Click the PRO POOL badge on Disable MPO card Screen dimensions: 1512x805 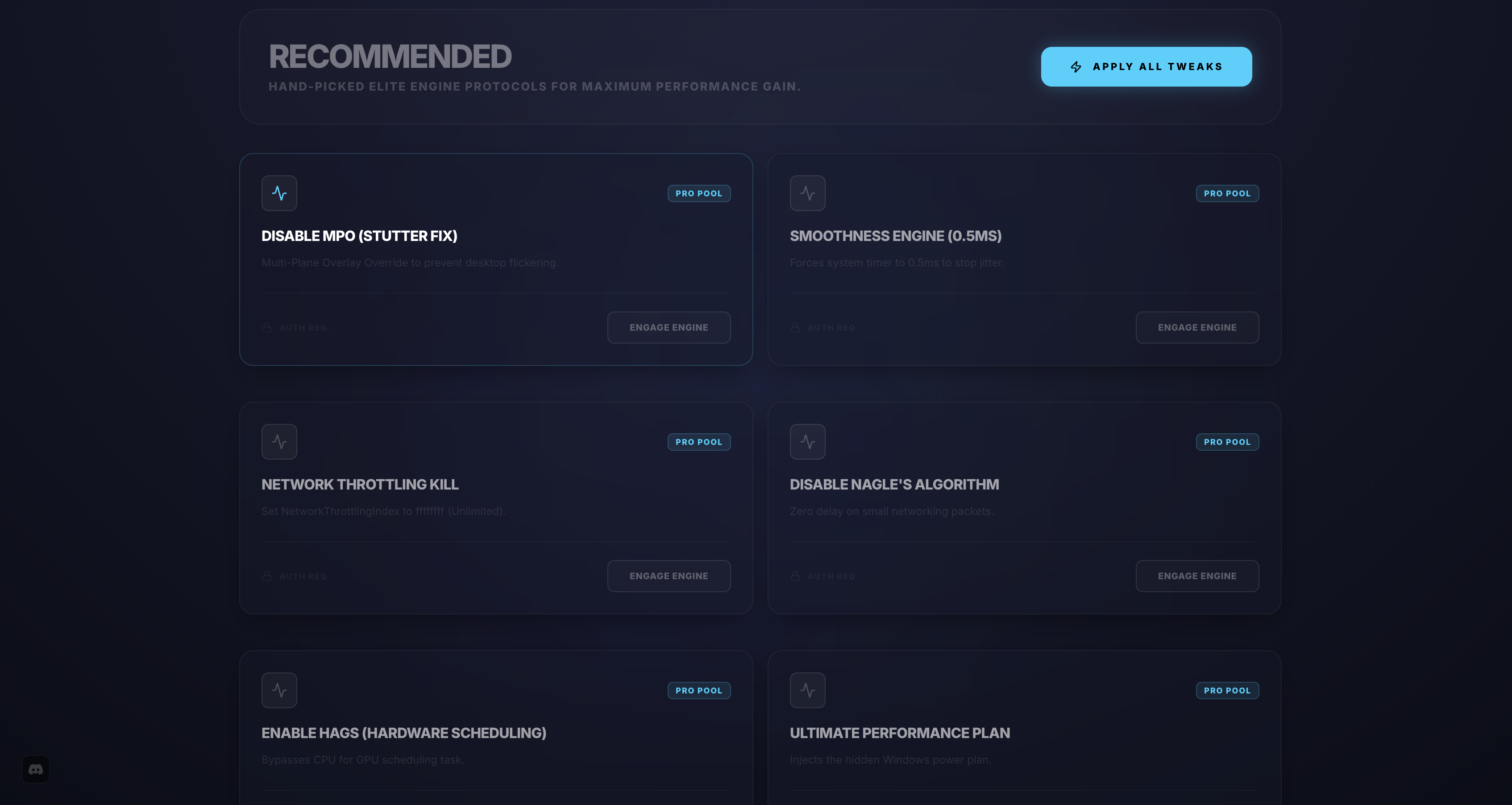[698, 194]
